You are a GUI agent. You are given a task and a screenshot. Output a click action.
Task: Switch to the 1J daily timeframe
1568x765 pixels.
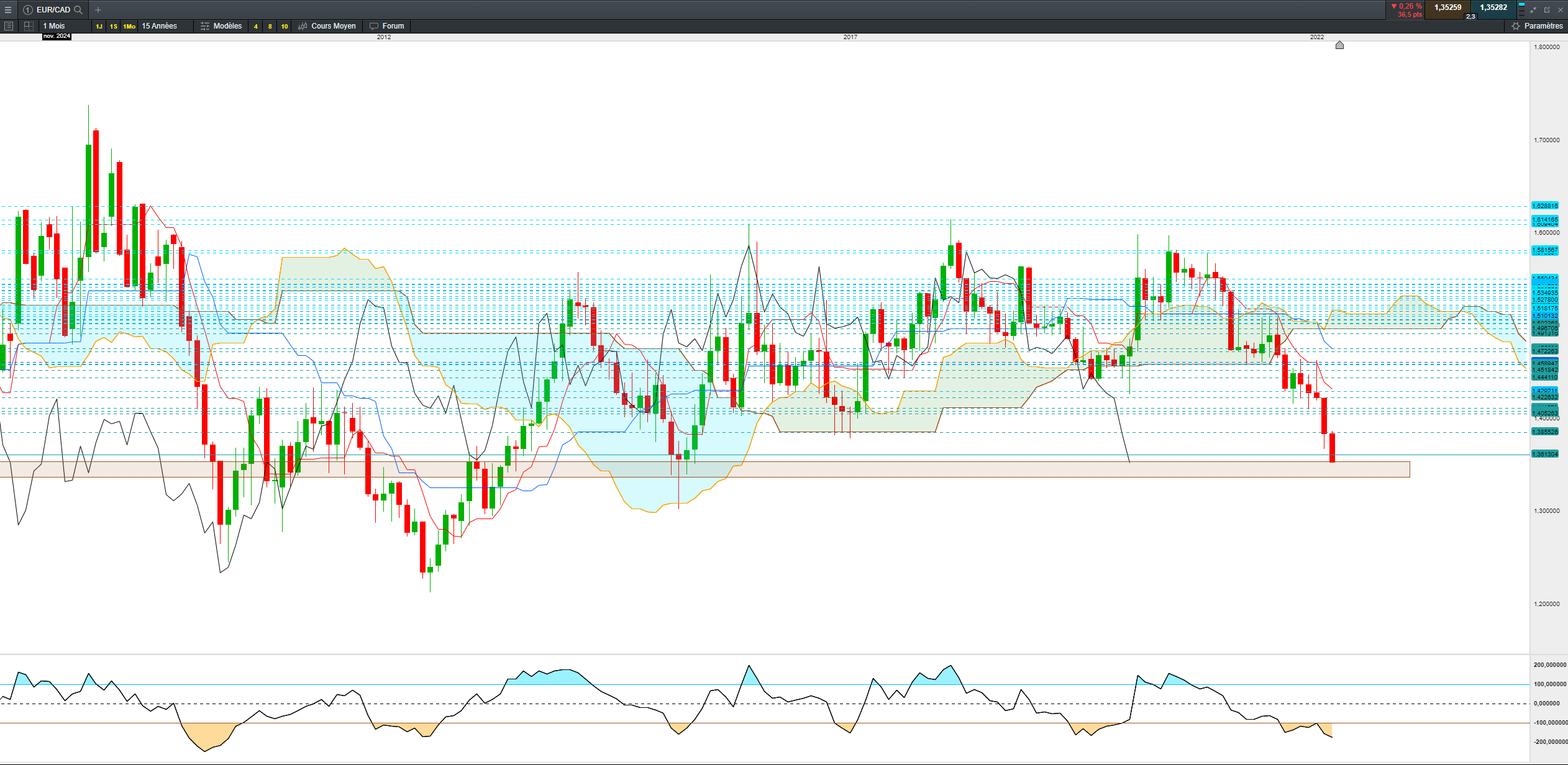(99, 26)
